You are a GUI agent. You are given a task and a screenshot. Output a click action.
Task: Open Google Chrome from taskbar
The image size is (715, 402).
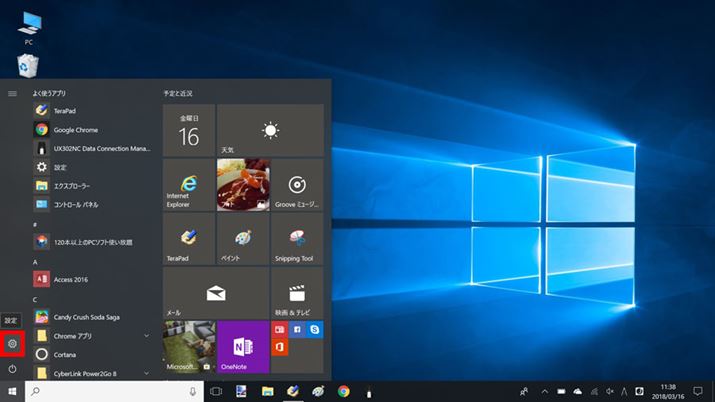[x=343, y=392]
